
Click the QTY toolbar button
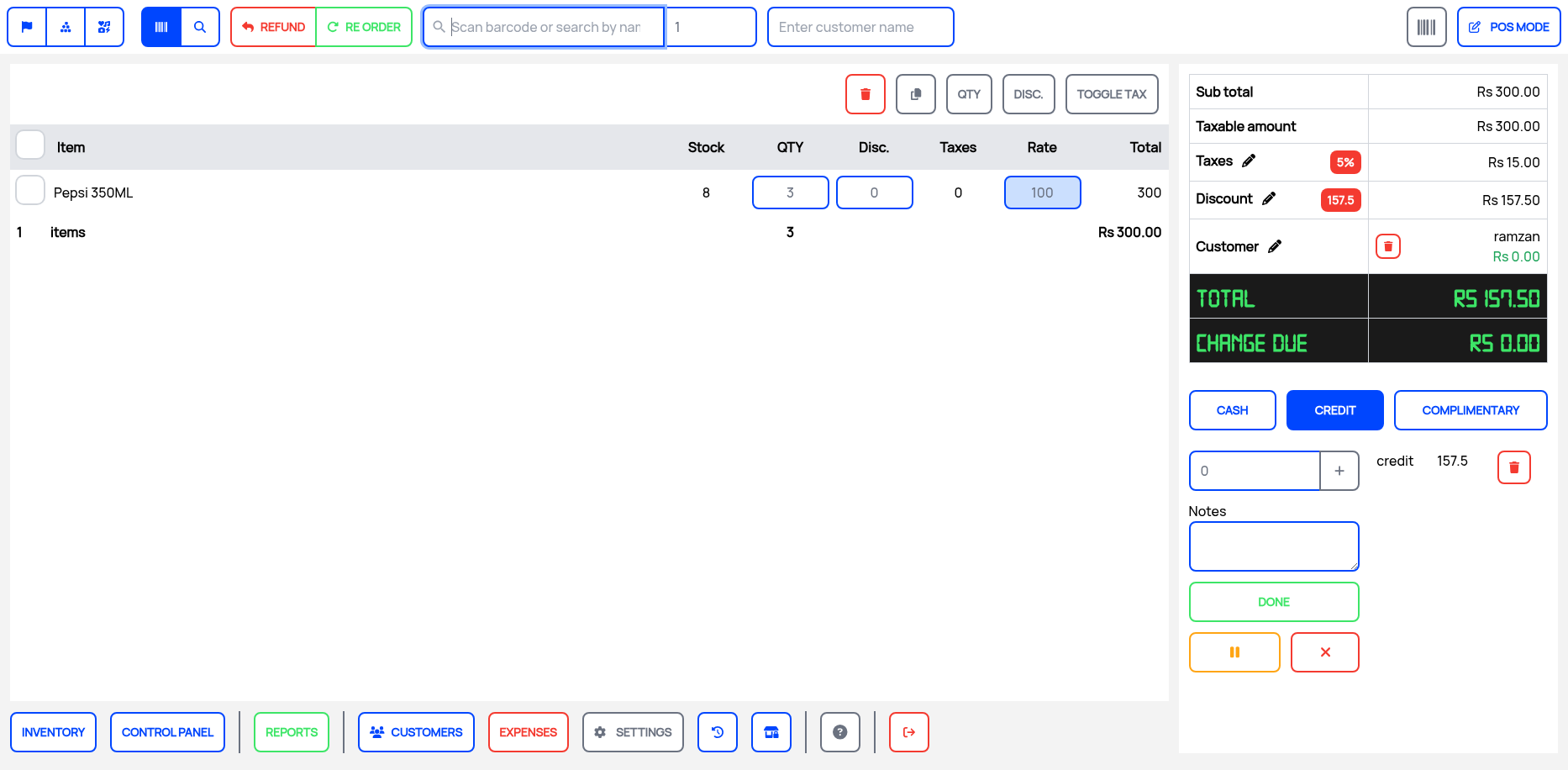tap(969, 94)
